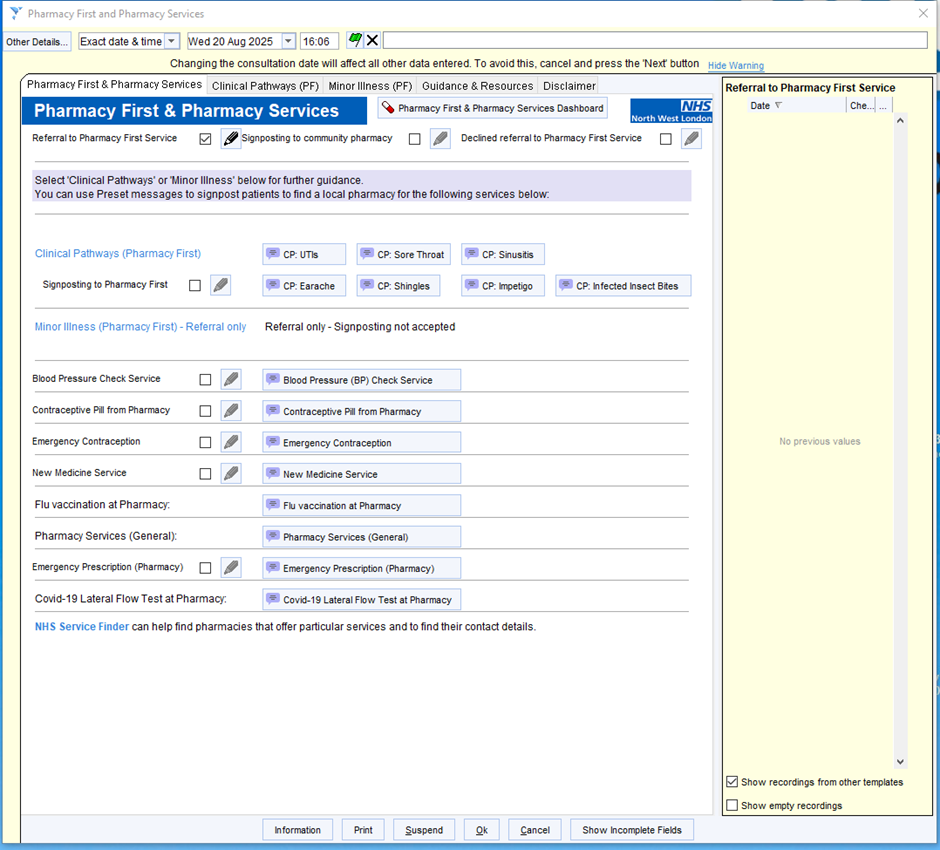940x850 pixels.
Task: Open the CP: UTIs preset message
Action: (x=304, y=255)
